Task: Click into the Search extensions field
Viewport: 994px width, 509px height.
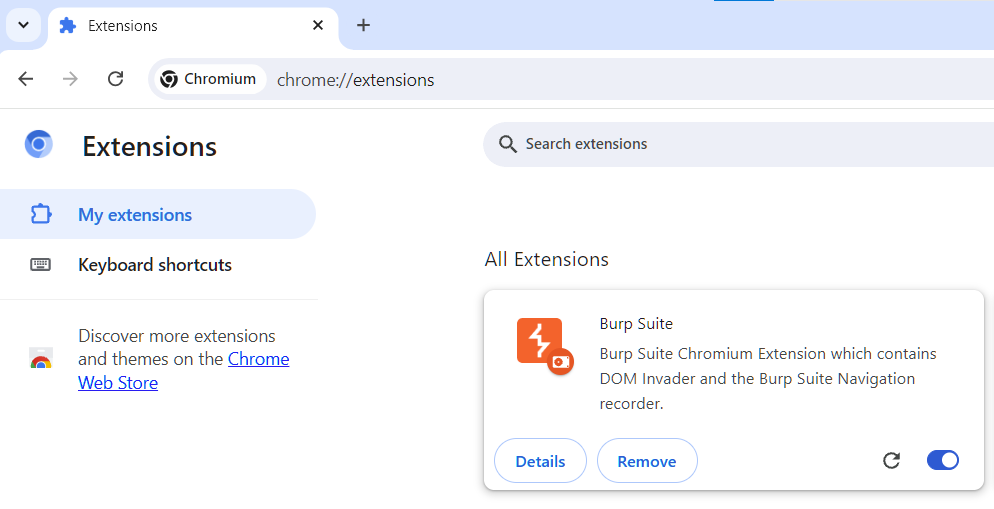Action: (x=739, y=144)
